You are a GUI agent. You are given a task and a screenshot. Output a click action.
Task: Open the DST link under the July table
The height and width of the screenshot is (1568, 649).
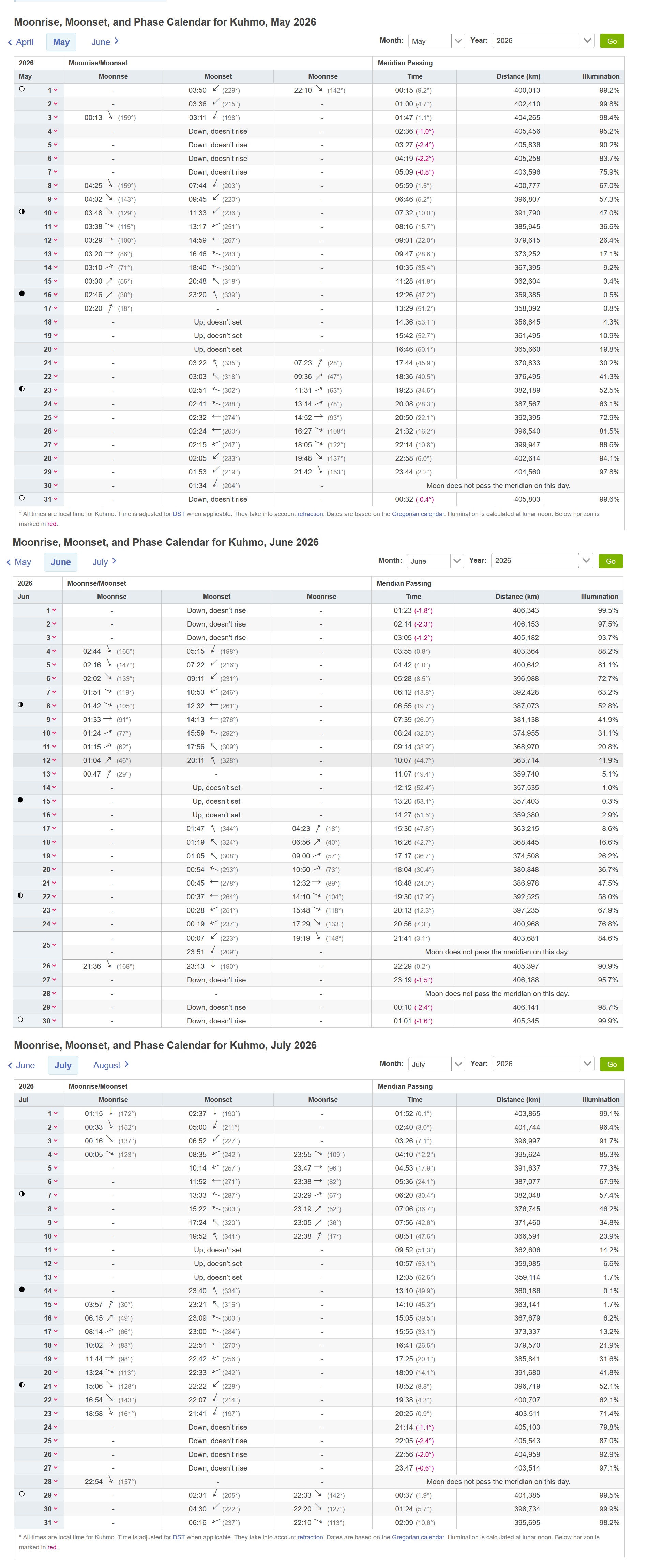(x=178, y=1538)
